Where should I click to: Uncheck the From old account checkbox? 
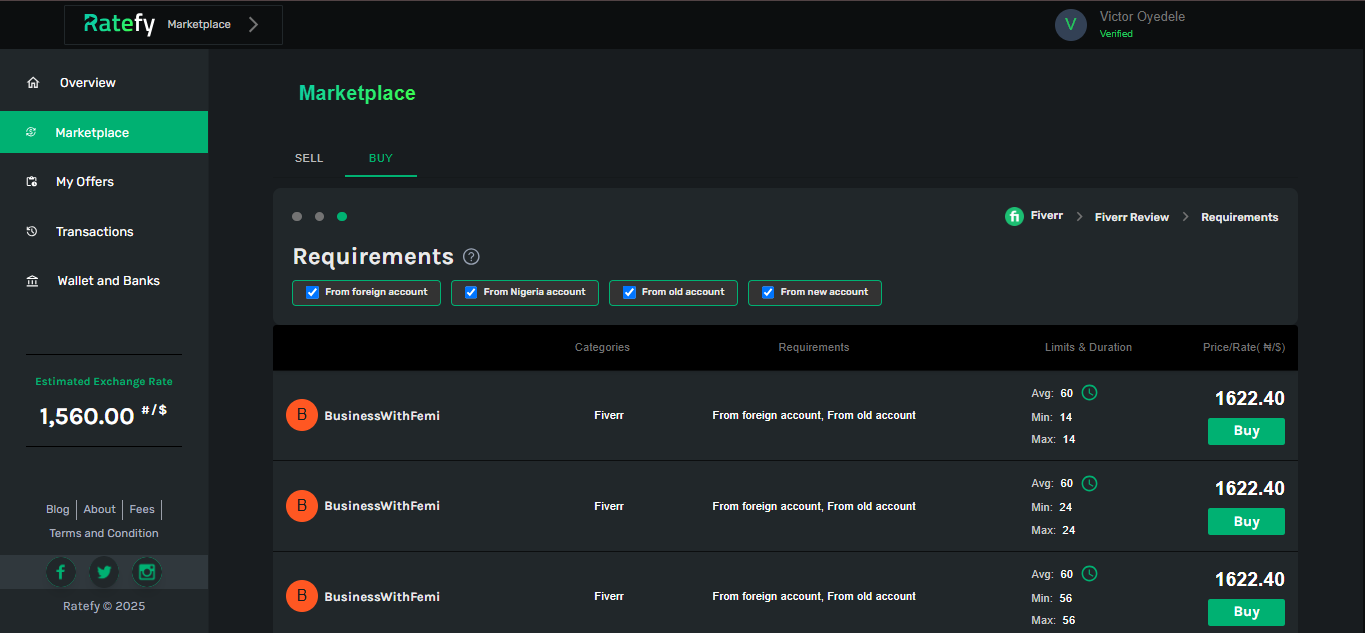pos(629,292)
